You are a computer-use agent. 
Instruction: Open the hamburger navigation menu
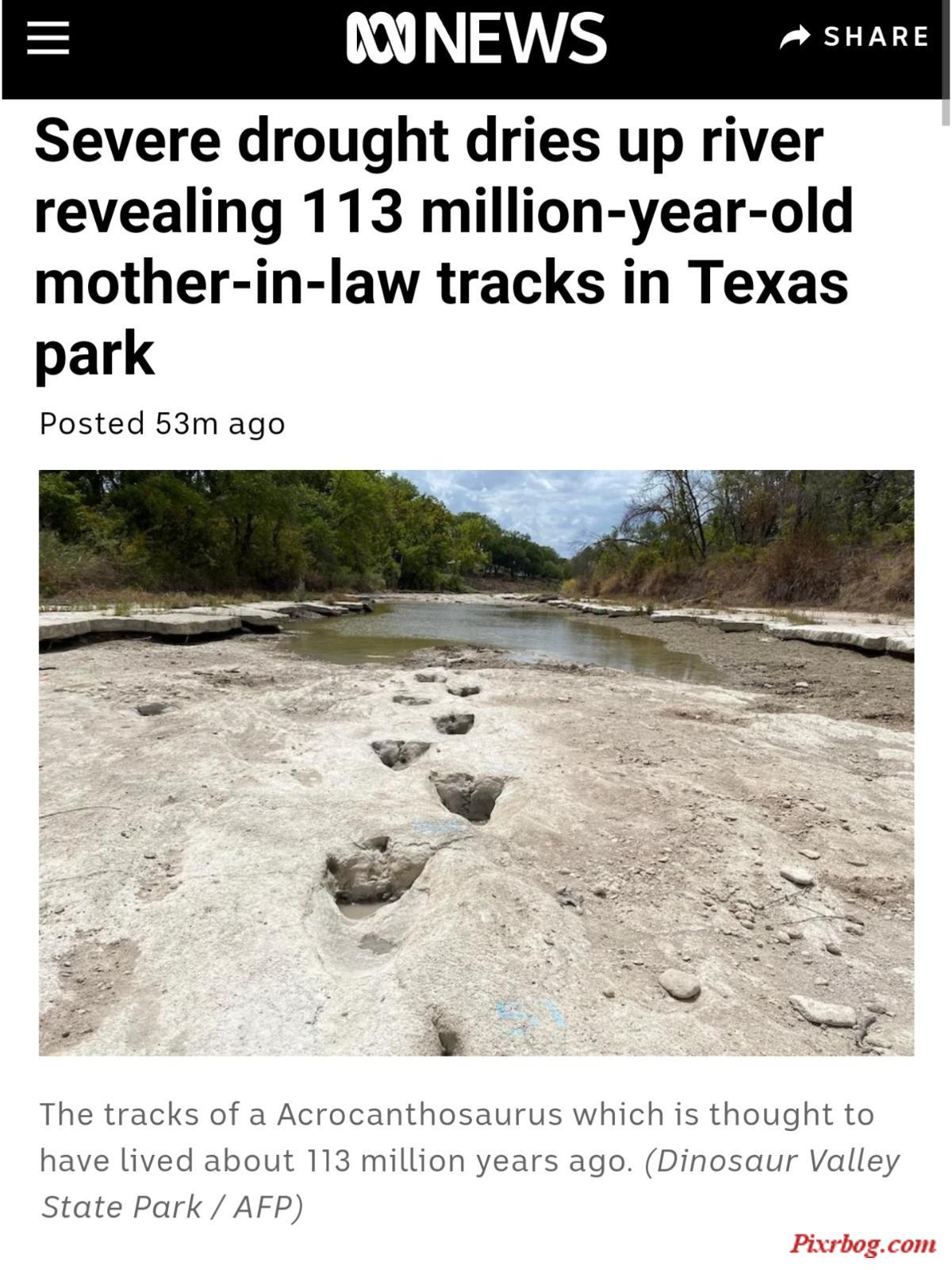tap(48, 37)
